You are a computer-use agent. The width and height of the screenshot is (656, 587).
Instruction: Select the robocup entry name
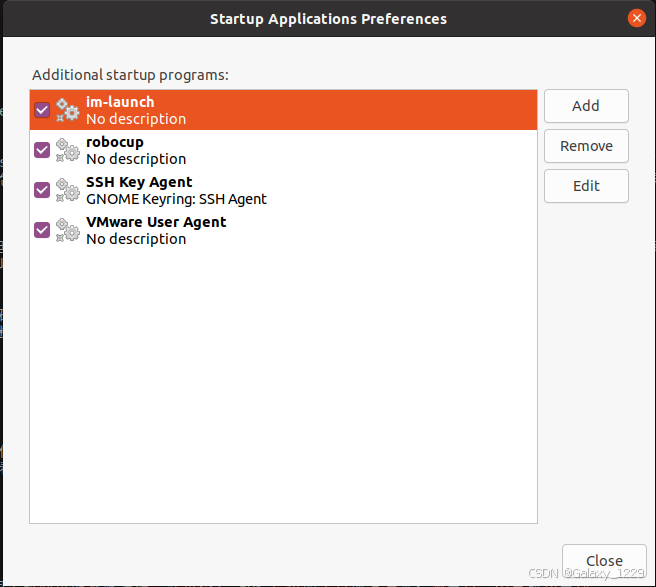pos(115,142)
